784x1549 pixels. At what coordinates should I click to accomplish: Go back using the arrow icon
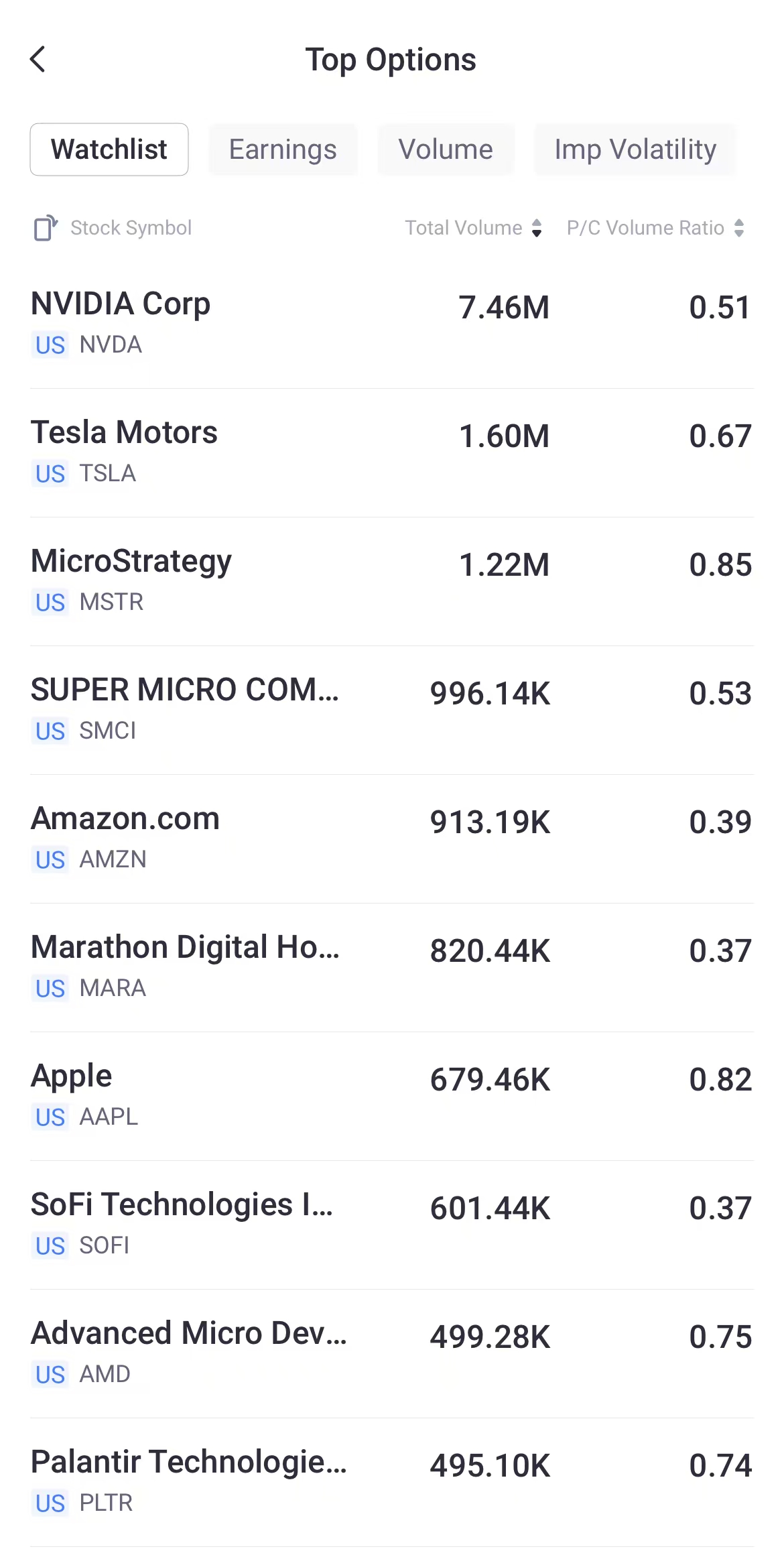click(x=38, y=59)
